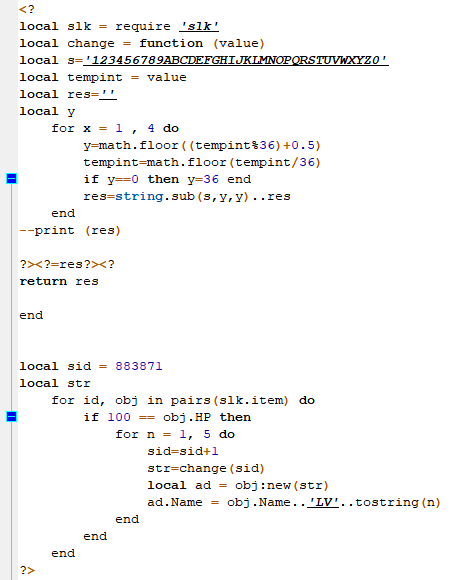Image resolution: width=476 pixels, height=580 pixels.
Task: Click the empty string literal after res=
Action: point(108,94)
